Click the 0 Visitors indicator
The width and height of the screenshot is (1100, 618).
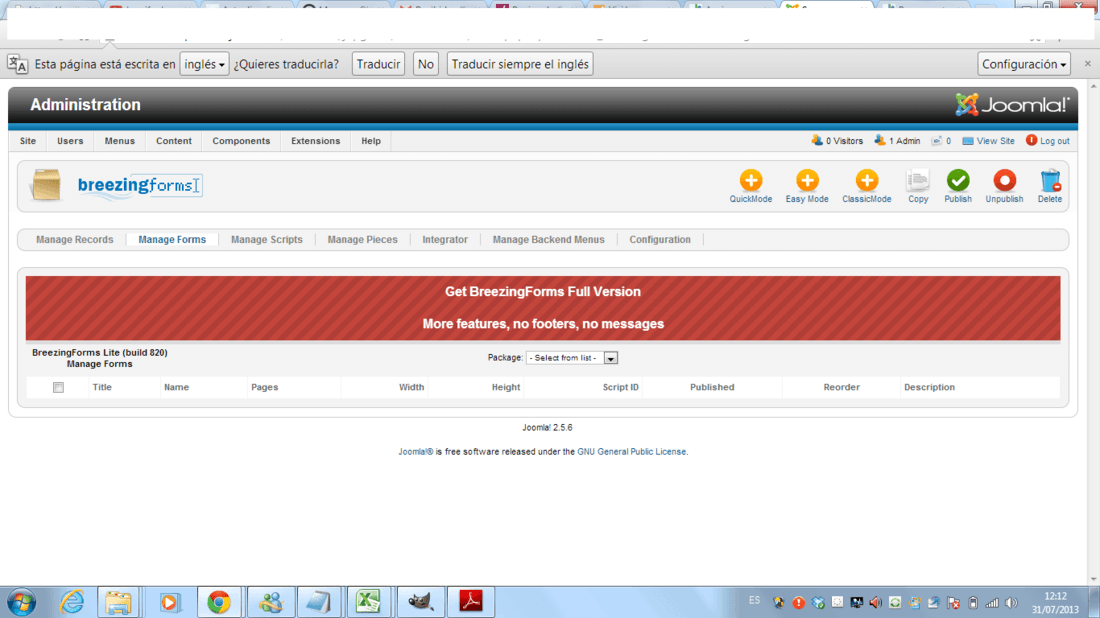pyautogui.click(x=837, y=141)
